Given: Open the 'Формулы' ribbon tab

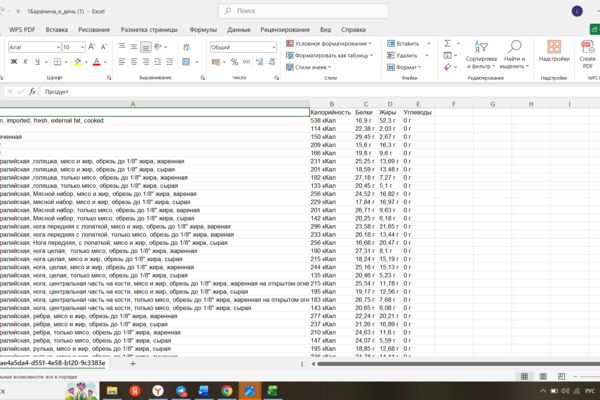Looking at the screenshot, I should point(203,29).
